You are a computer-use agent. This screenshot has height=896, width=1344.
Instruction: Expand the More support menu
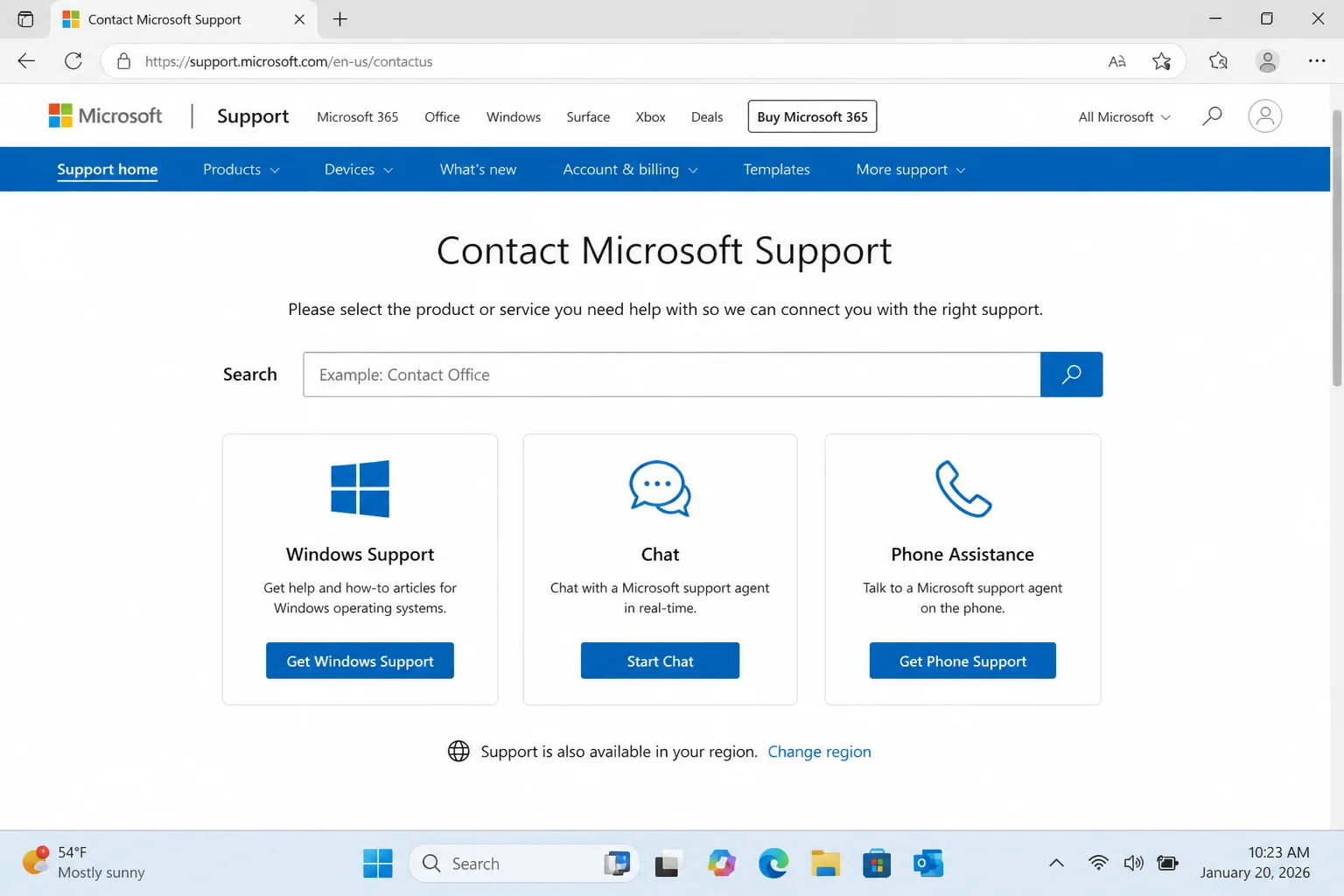tap(910, 169)
